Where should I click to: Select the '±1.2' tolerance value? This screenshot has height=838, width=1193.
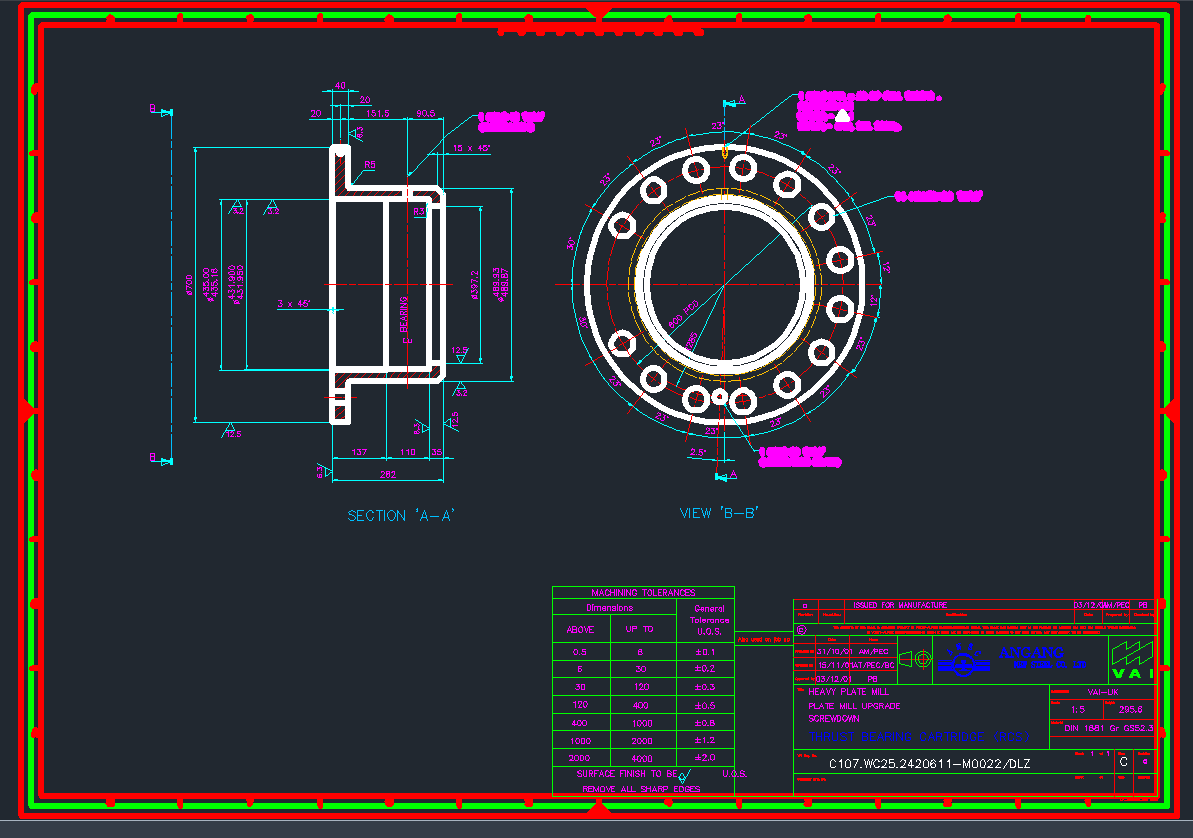[x=705, y=740]
